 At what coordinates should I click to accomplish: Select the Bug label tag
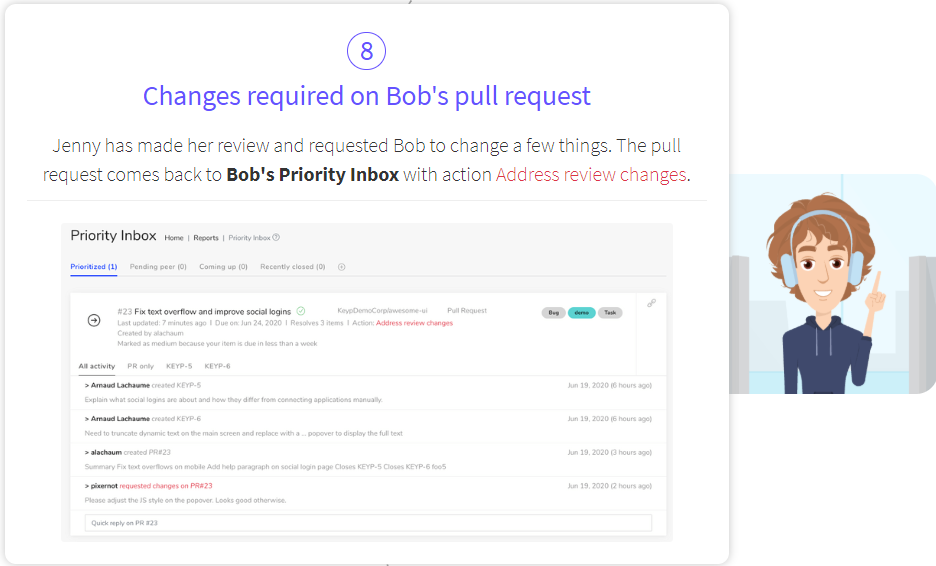(553, 313)
